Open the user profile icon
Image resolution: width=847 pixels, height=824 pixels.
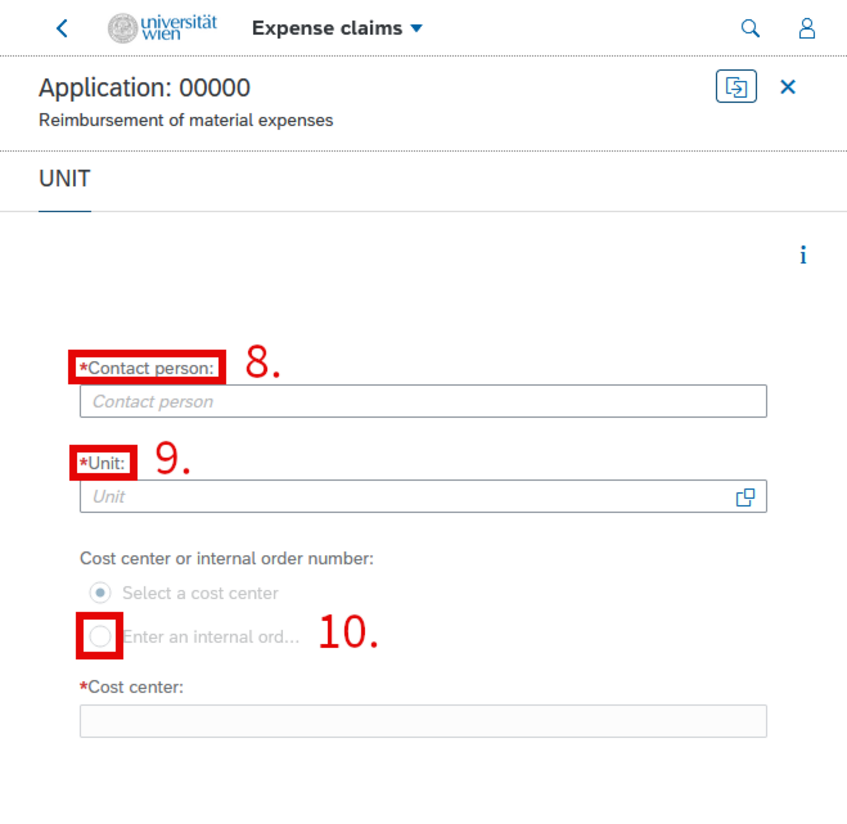click(x=807, y=28)
